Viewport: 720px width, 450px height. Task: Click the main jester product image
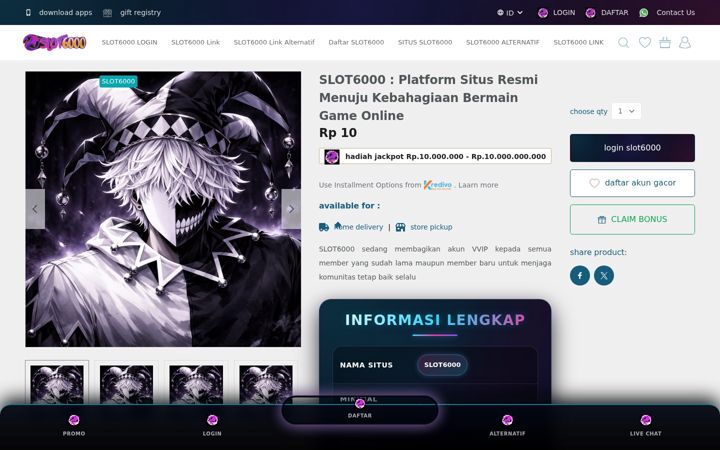pos(163,209)
